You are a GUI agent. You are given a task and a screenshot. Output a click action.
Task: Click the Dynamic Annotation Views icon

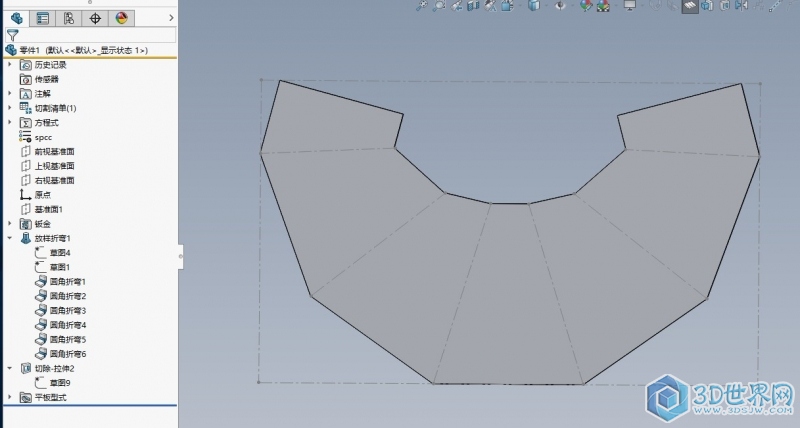(x=490, y=6)
